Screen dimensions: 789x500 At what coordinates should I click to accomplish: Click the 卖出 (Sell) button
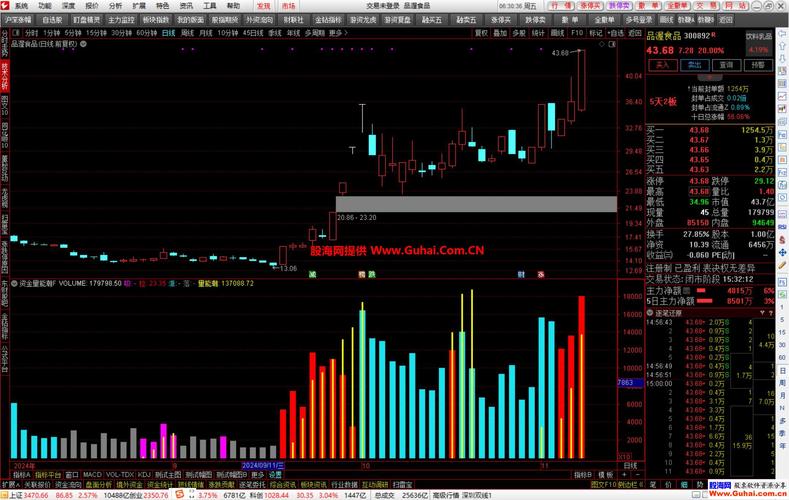(692, 65)
